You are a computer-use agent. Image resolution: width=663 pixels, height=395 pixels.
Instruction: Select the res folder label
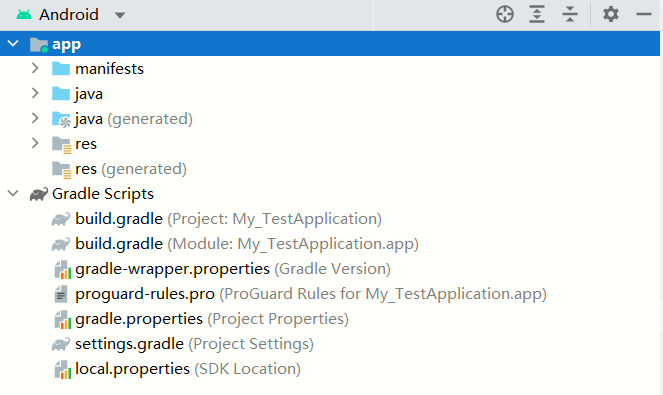(x=86, y=144)
